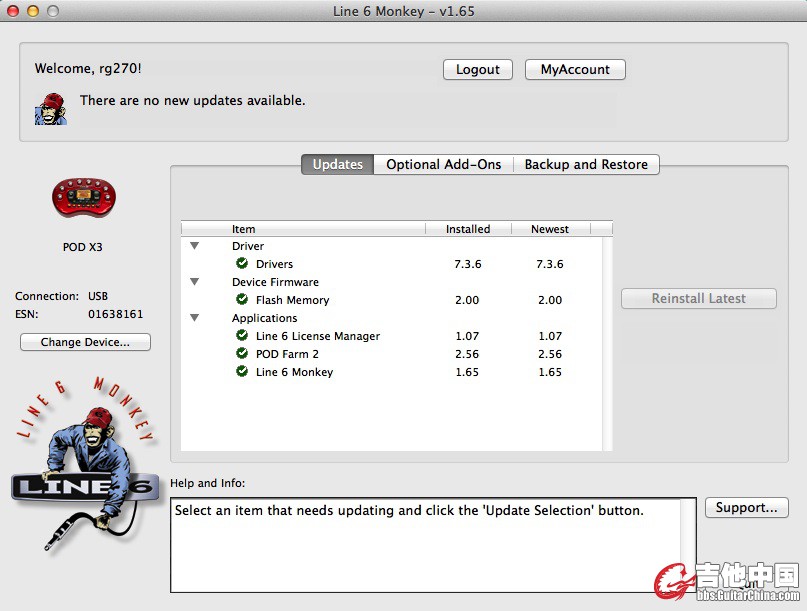Click the POD X3 device name label

[82, 247]
